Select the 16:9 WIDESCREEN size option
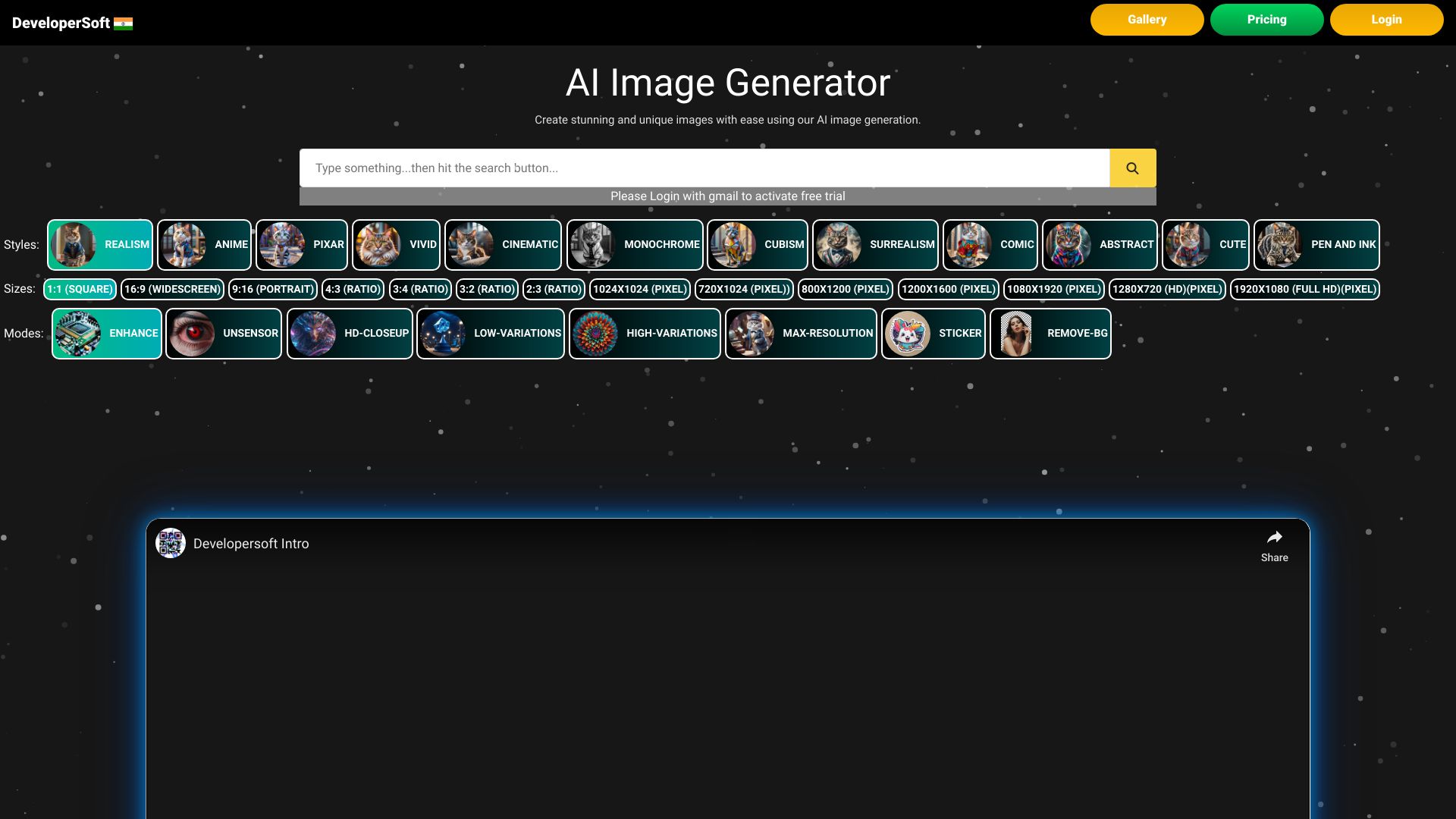Screen dimensions: 1456x819 click(x=172, y=289)
